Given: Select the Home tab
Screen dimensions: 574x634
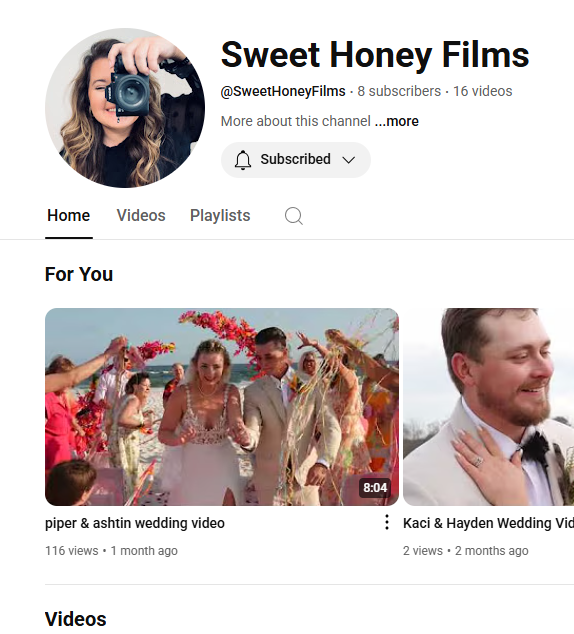Looking at the screenshot, I should [x=69, y=216].
